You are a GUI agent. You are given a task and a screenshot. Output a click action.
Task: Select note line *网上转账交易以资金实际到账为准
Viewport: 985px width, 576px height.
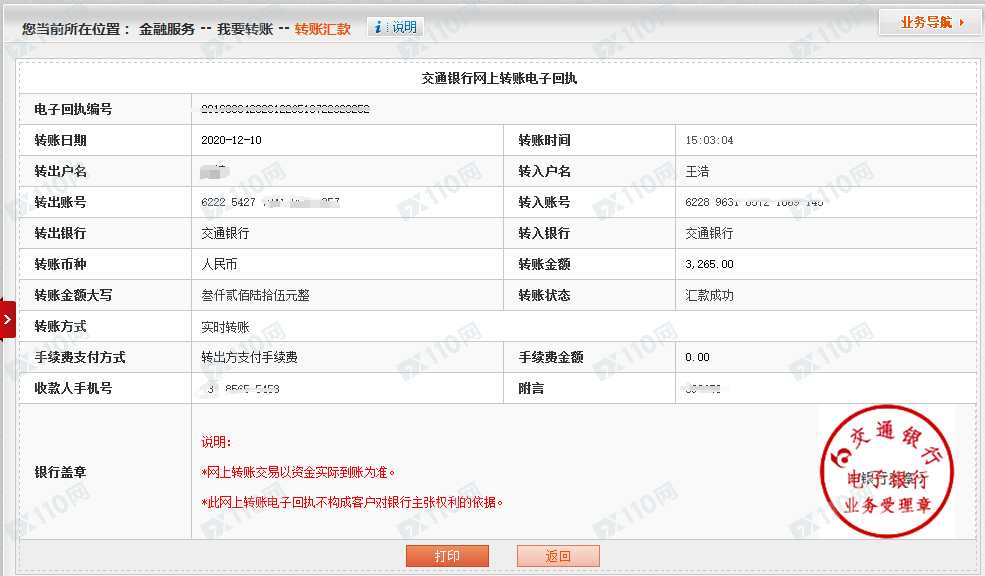[298, 472]
